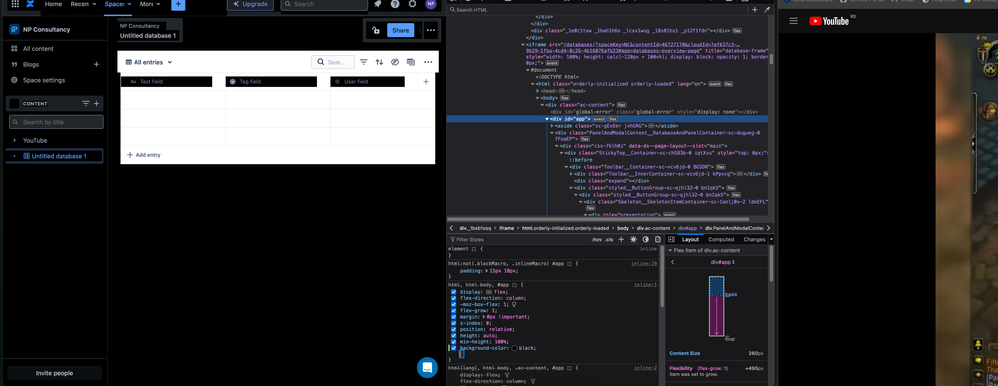Open the help question mark icon
The height and width of the screenshot is (386, 998).
(x=395, y=4)
